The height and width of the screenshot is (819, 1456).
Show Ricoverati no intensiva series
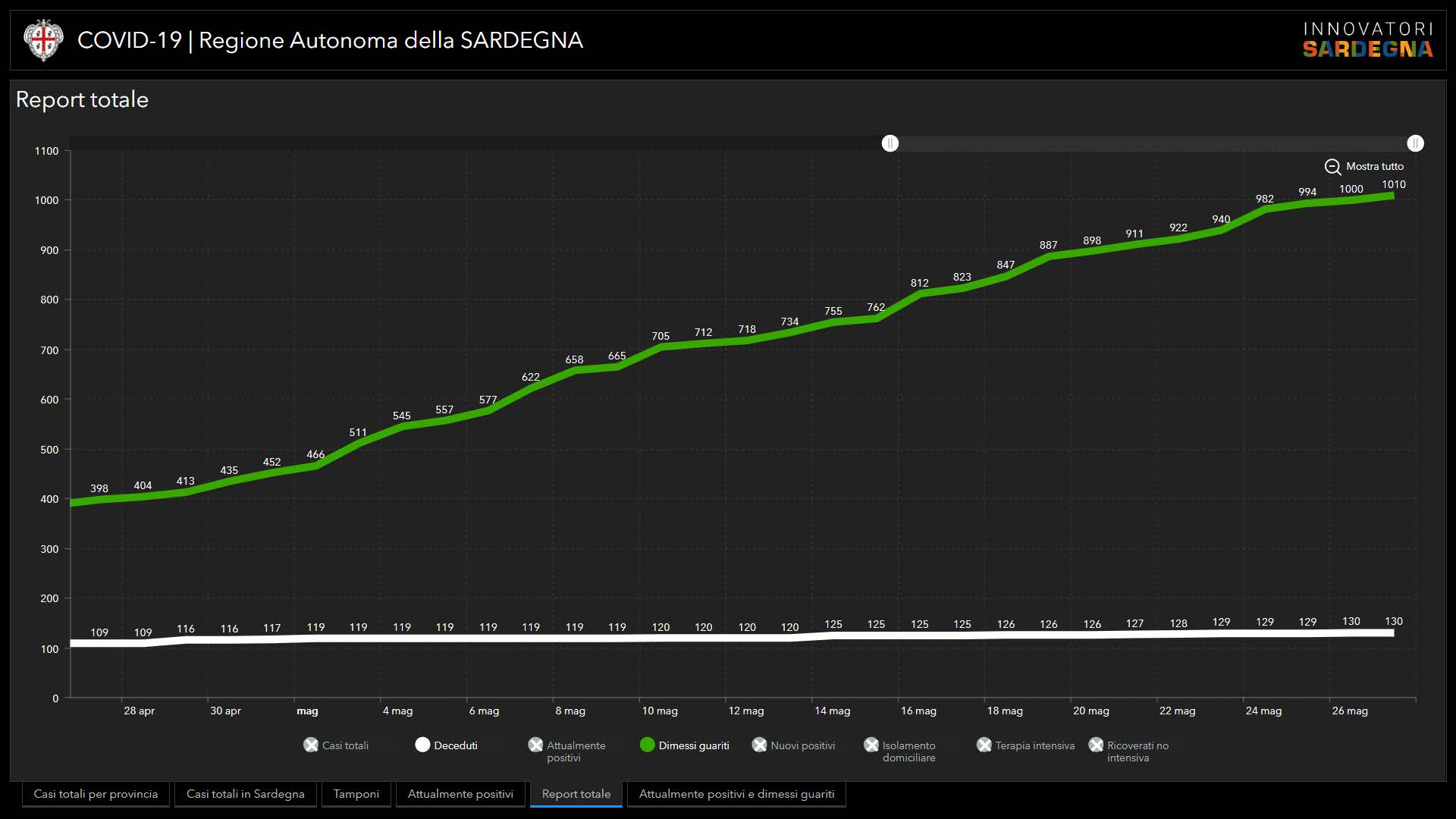pyautogui.click(x=1096, y=745)
